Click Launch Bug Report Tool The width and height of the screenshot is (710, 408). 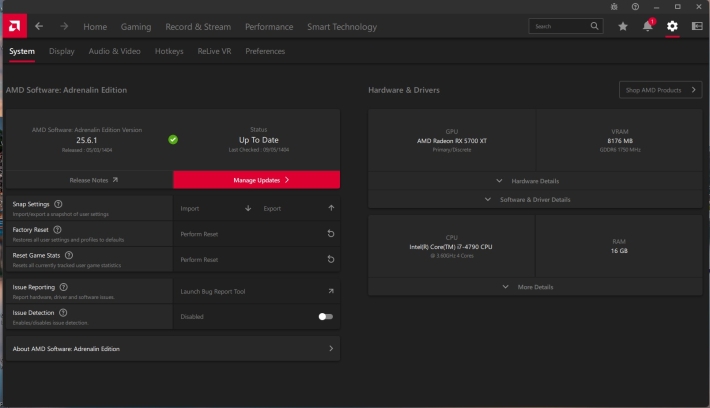[256, 291]
